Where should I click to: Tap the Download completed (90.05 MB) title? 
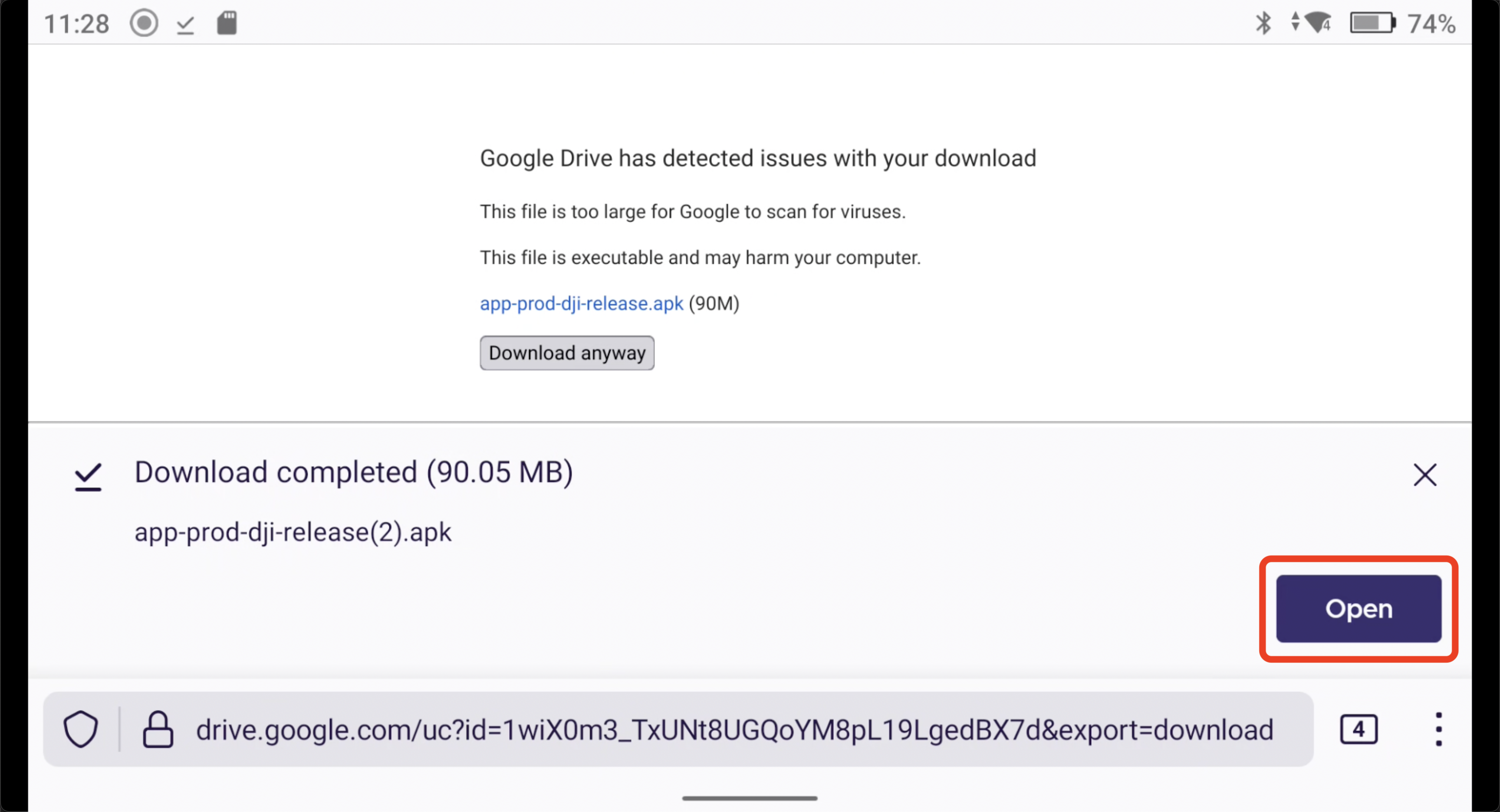pos(354,472)
